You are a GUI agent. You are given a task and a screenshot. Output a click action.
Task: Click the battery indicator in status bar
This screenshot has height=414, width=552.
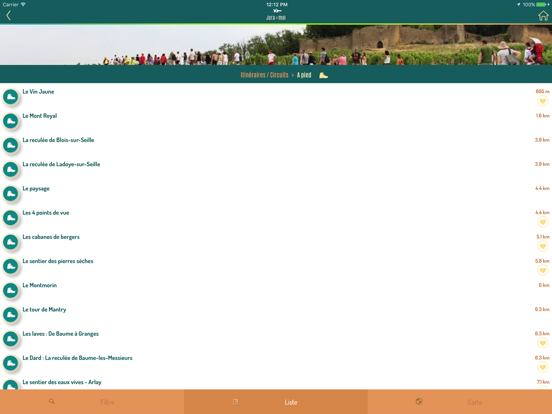[x=541, y=5]
